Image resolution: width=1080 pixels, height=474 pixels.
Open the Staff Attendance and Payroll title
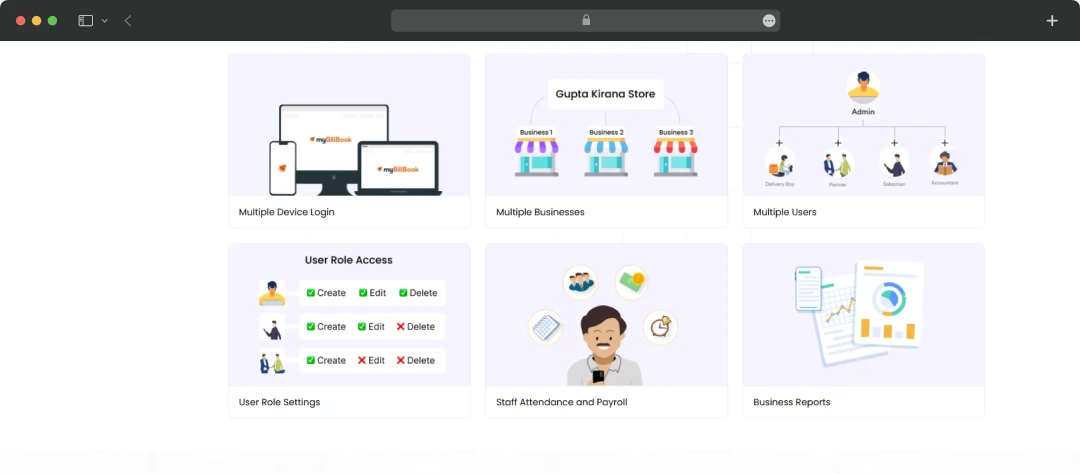(x=561, y=402)
